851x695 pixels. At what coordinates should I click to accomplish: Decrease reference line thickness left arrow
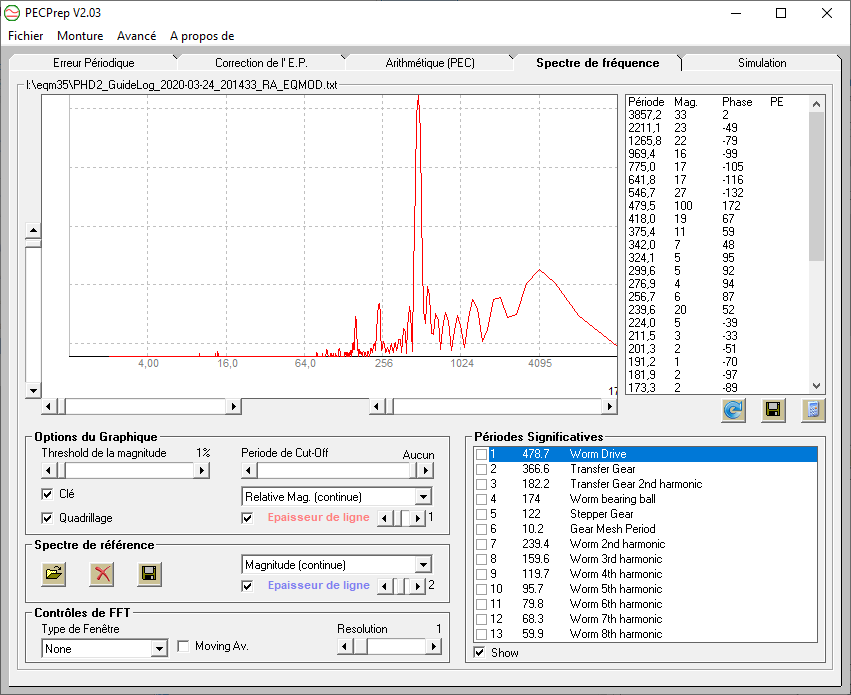(x=384, y=586)
